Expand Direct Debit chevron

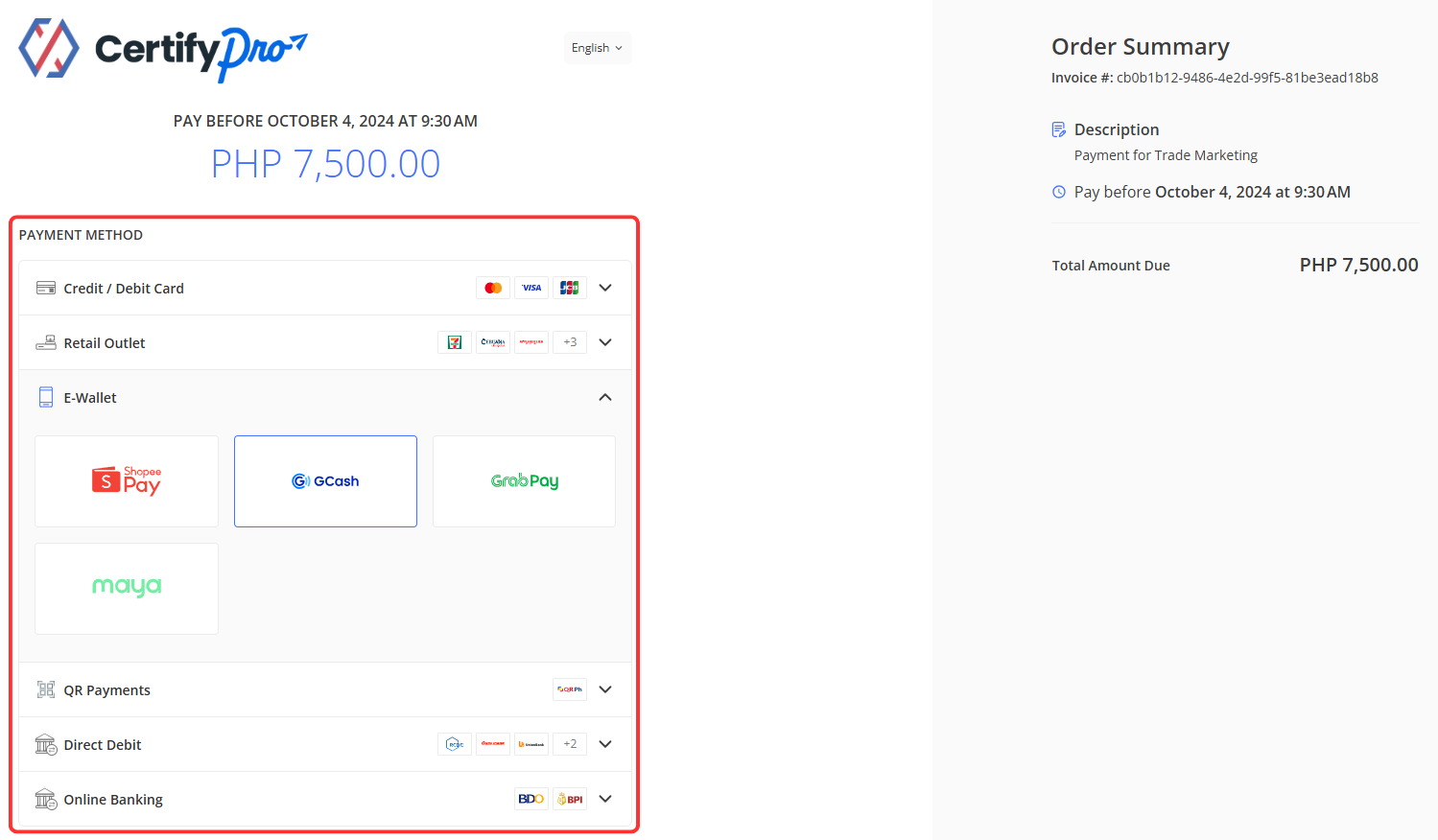(x=605, y=744)
